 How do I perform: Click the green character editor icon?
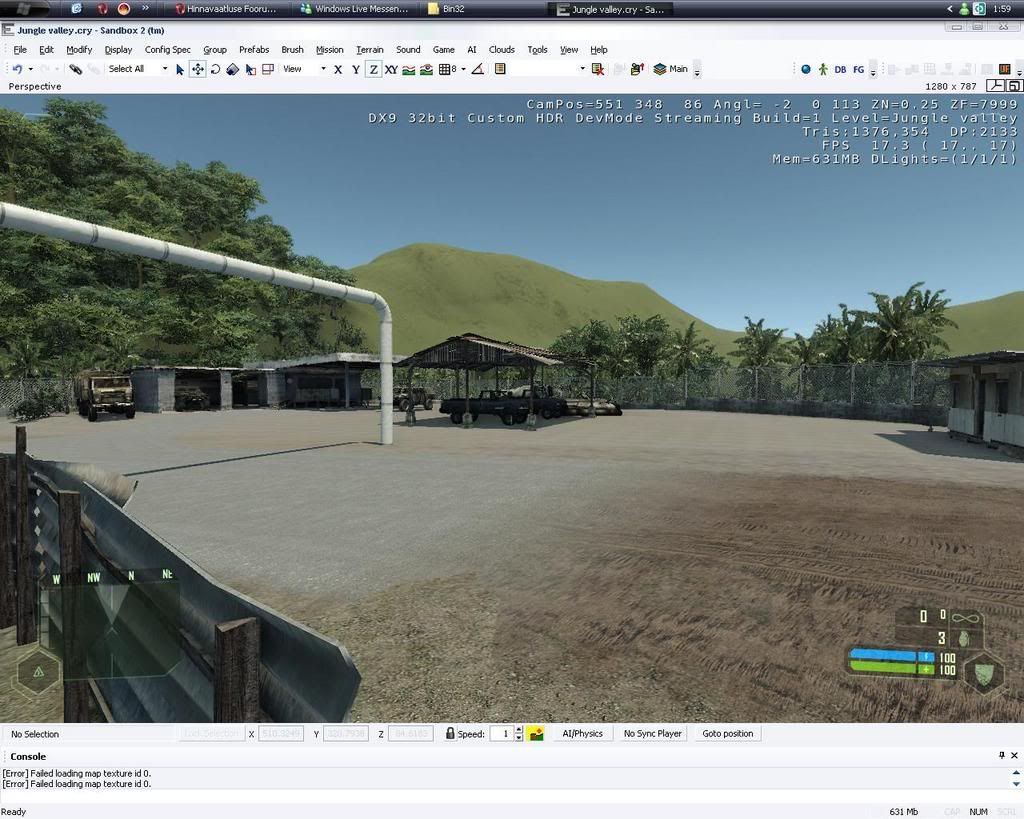coord(823,69)
